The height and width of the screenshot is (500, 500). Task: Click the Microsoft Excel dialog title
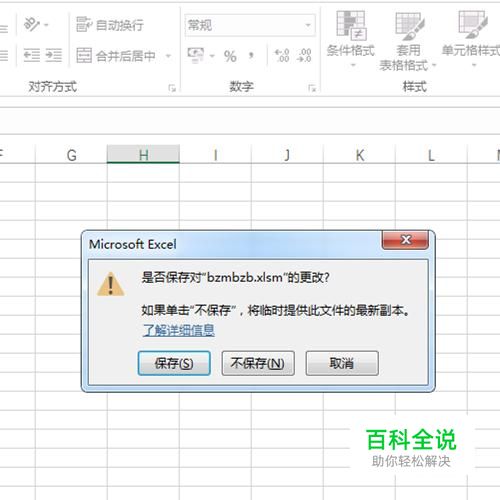(x=132, y=244)
